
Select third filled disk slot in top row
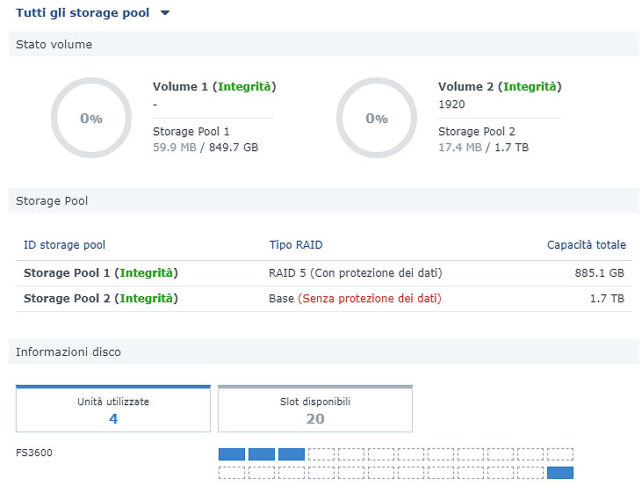click(x=291, y=454)
